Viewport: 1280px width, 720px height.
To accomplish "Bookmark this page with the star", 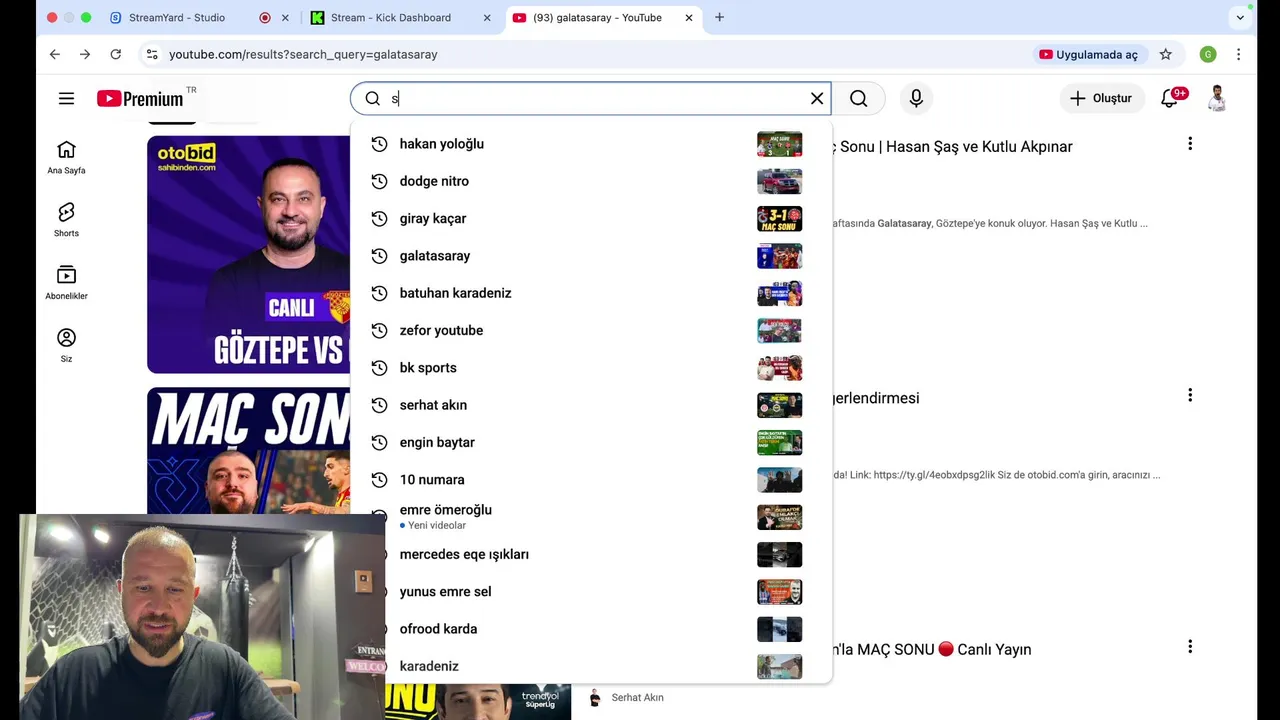I will [1166, 54].
